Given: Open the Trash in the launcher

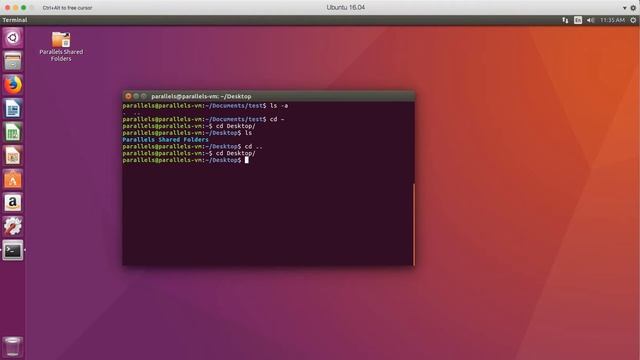Looking at the screenshot, I should 13,347.
